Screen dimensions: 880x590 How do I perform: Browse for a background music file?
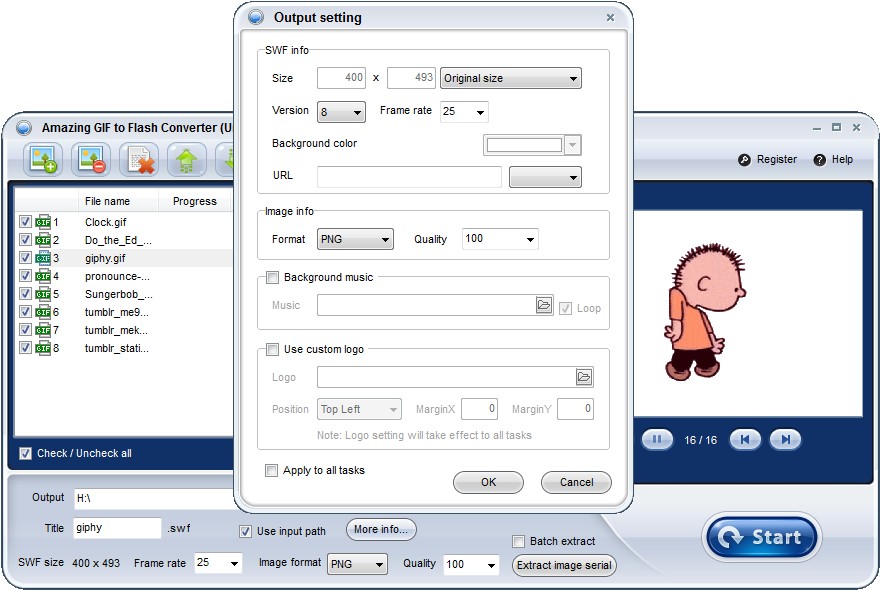click(x=544, y=305)
